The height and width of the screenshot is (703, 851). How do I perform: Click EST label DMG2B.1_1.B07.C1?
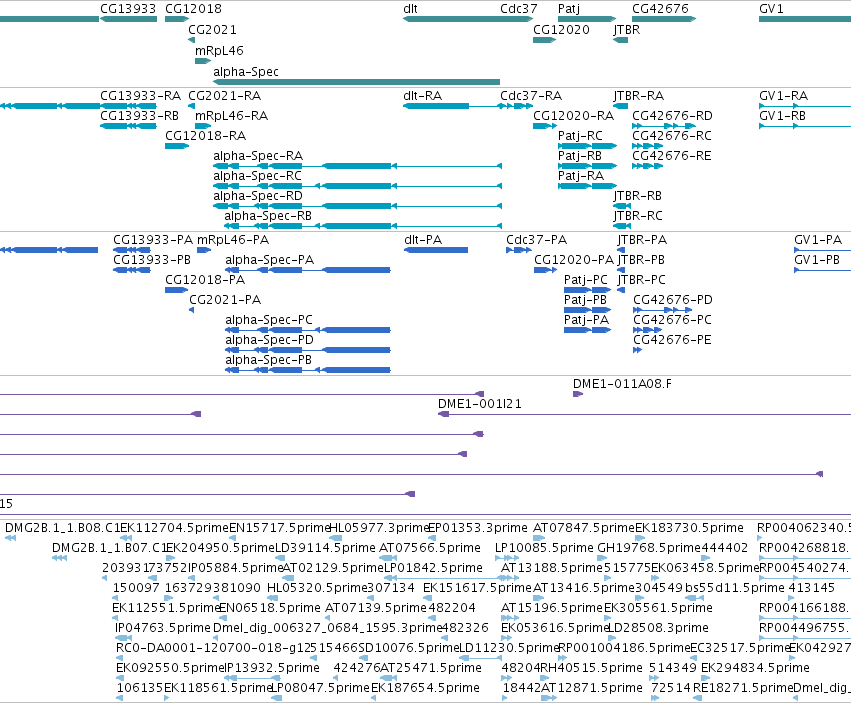point(109,548)
